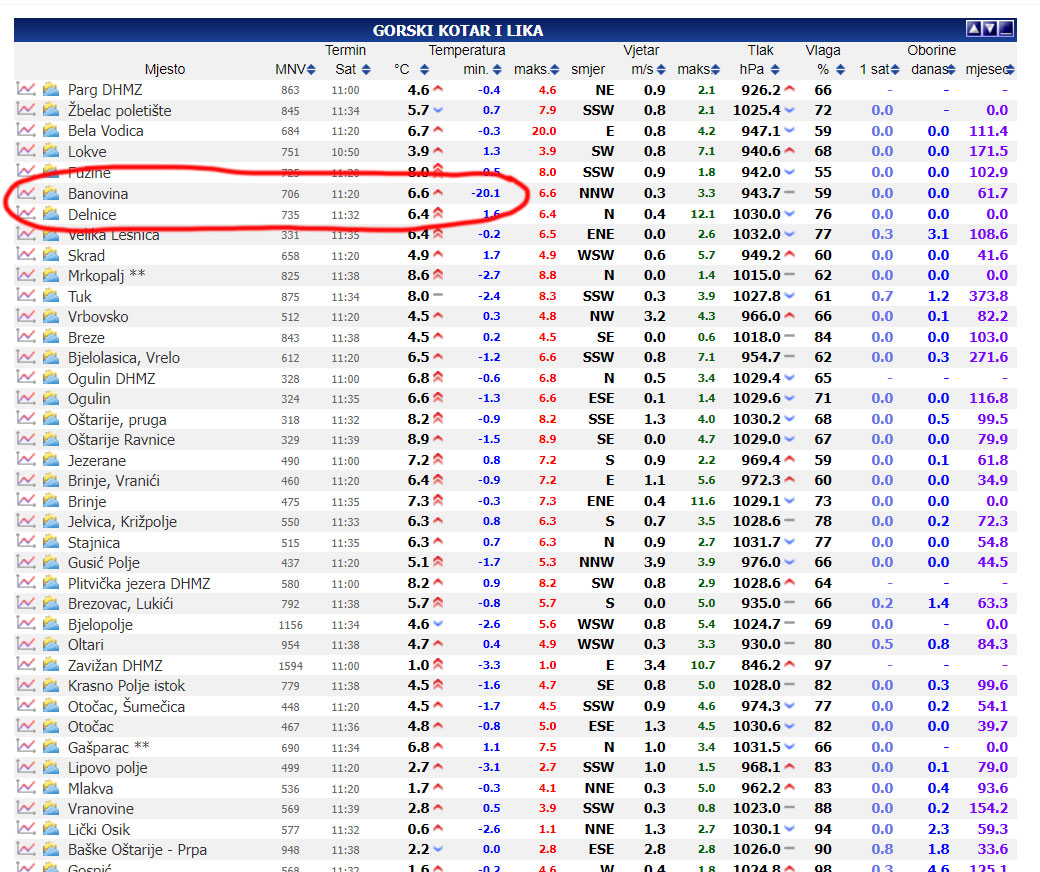Click the graph icon beside Vrbovsko
Screen dimensions: 1040x872
click(26, 316)
